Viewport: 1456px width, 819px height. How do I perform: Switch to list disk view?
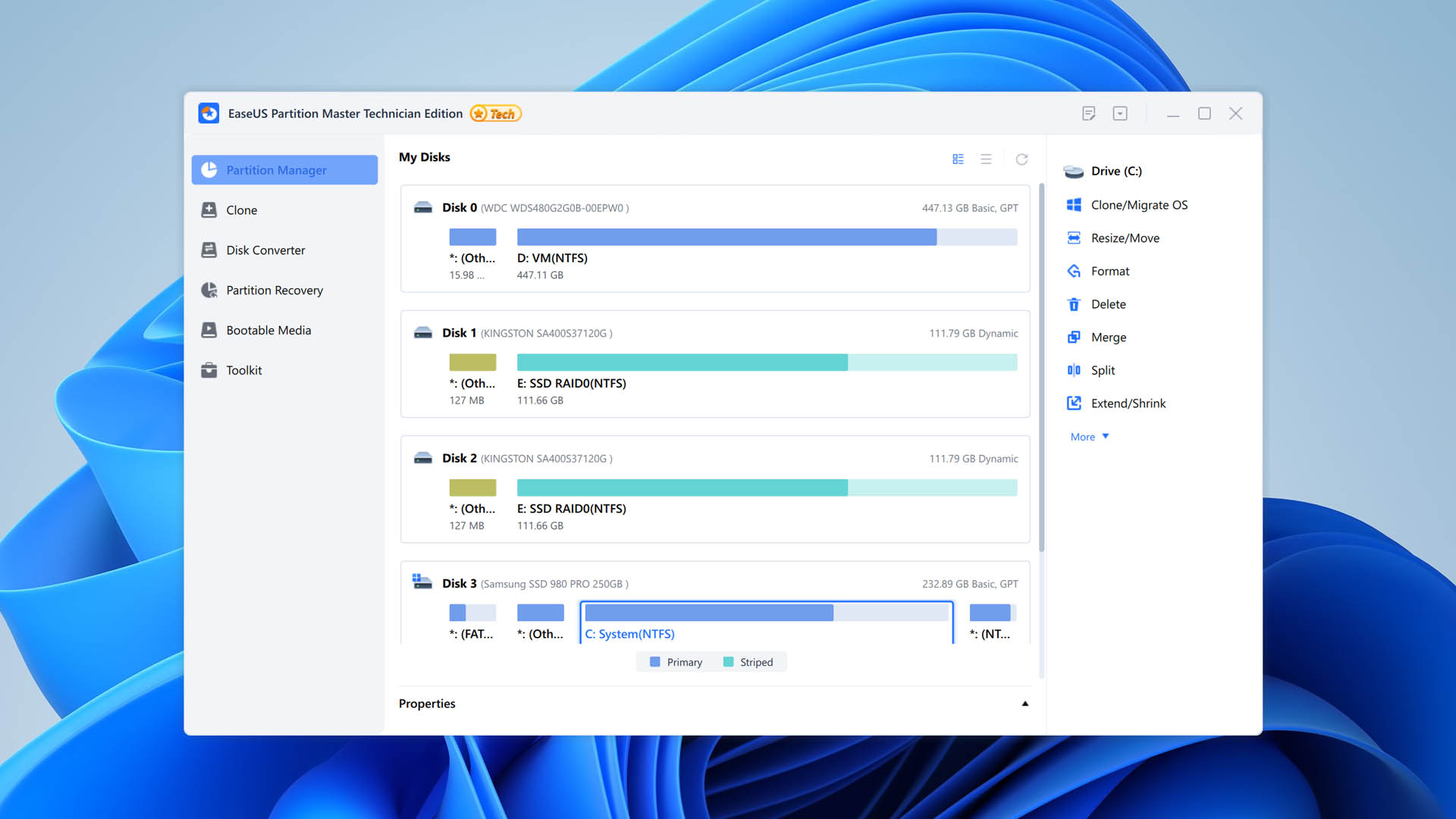point(986,159)
